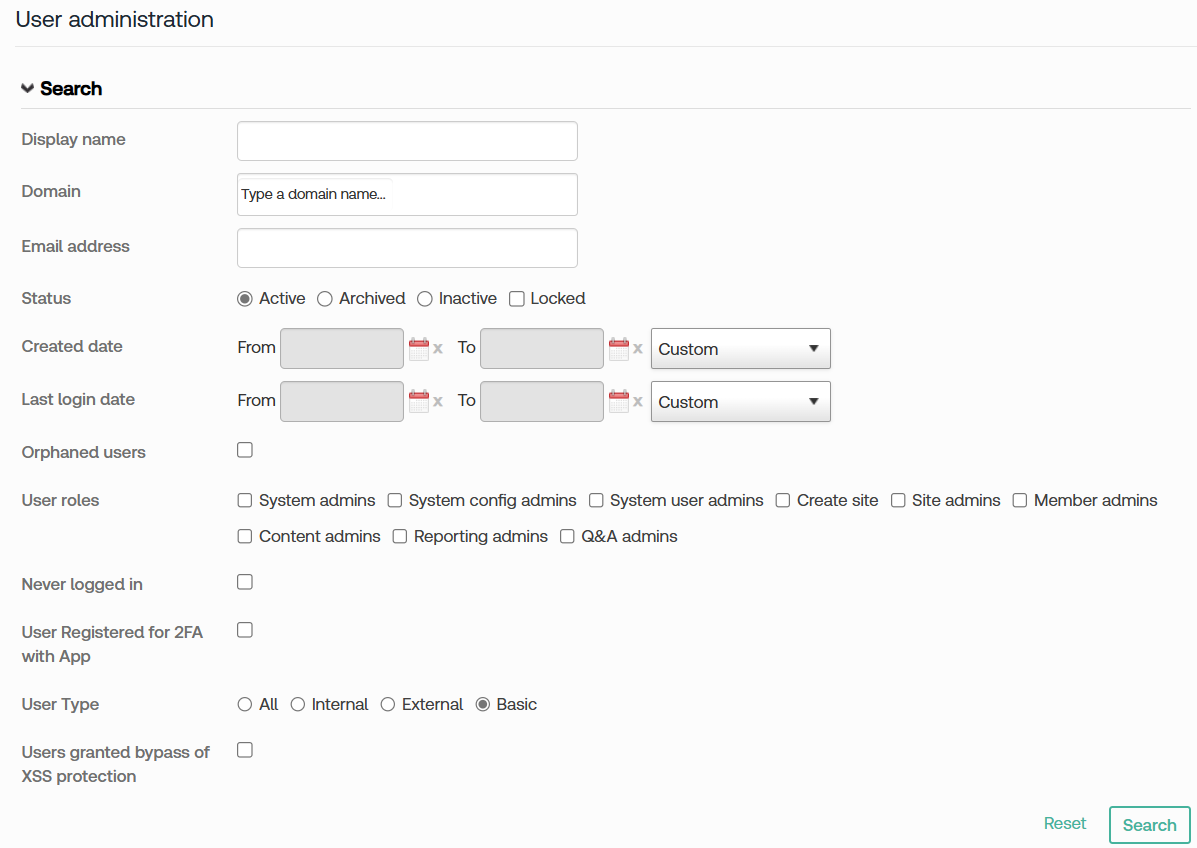Click the Search button
Image resolution: width=1197 pixels, height=848 pixels.
pos(1149,825)
